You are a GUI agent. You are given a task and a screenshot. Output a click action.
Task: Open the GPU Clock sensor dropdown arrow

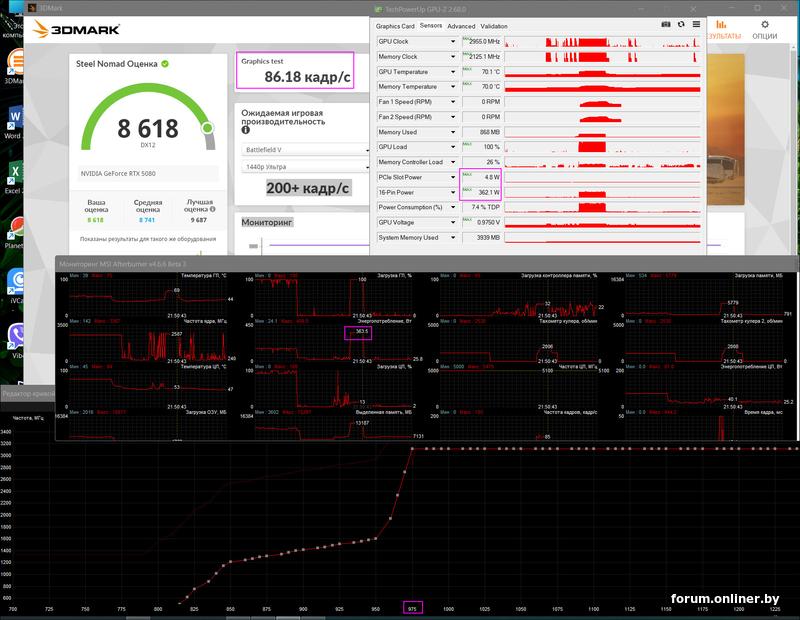pyautogui.click(x=453, y=42)
